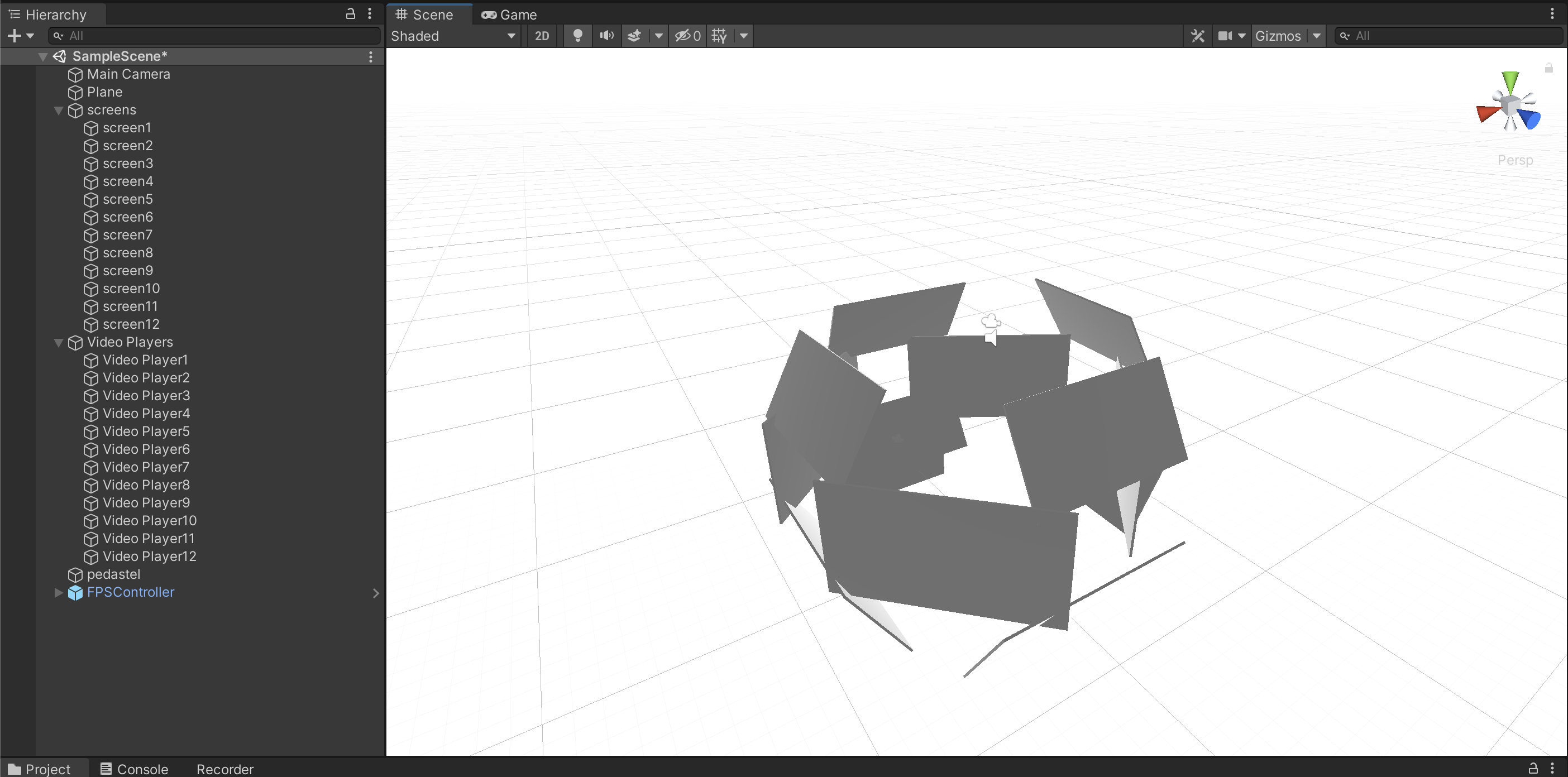Toggle scene effects (skybox, fog) icon
This screenshot has height=777, width=1568.
click(634, 36)
